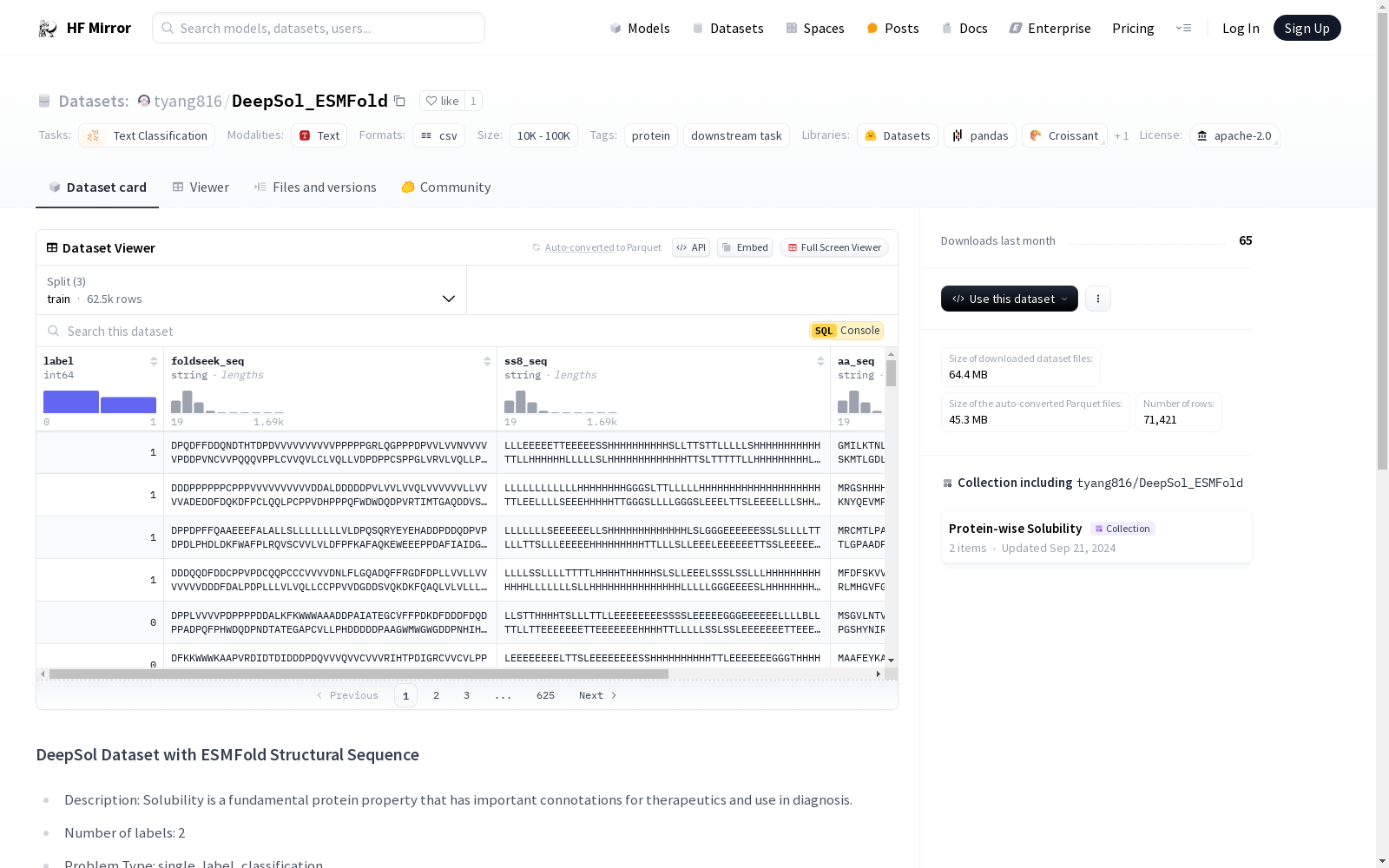Open the API button in viewer
This screenshot has width=1389, height=868.
(x=691, y=247)
